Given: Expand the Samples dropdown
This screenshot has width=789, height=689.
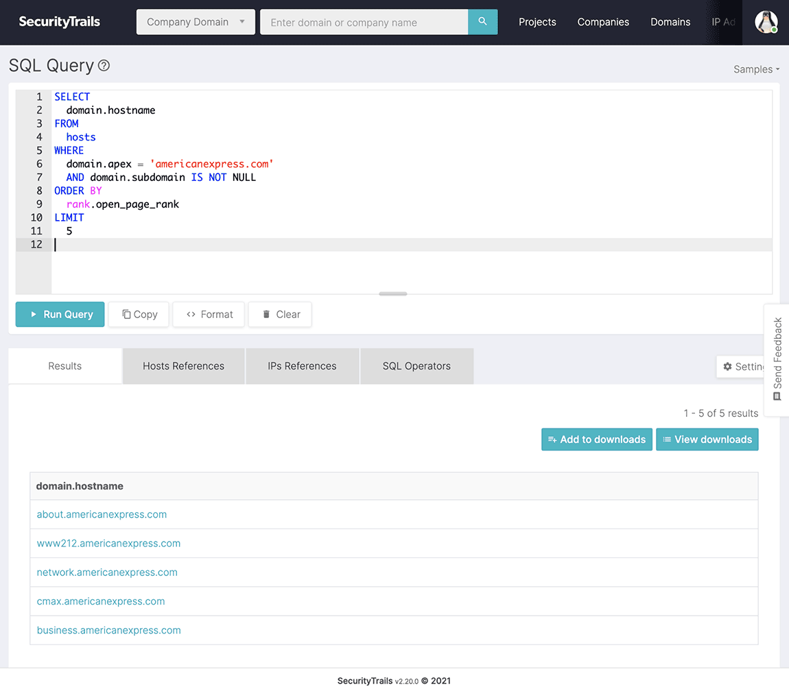Looking at the screenshot, I should click(756, 69).
